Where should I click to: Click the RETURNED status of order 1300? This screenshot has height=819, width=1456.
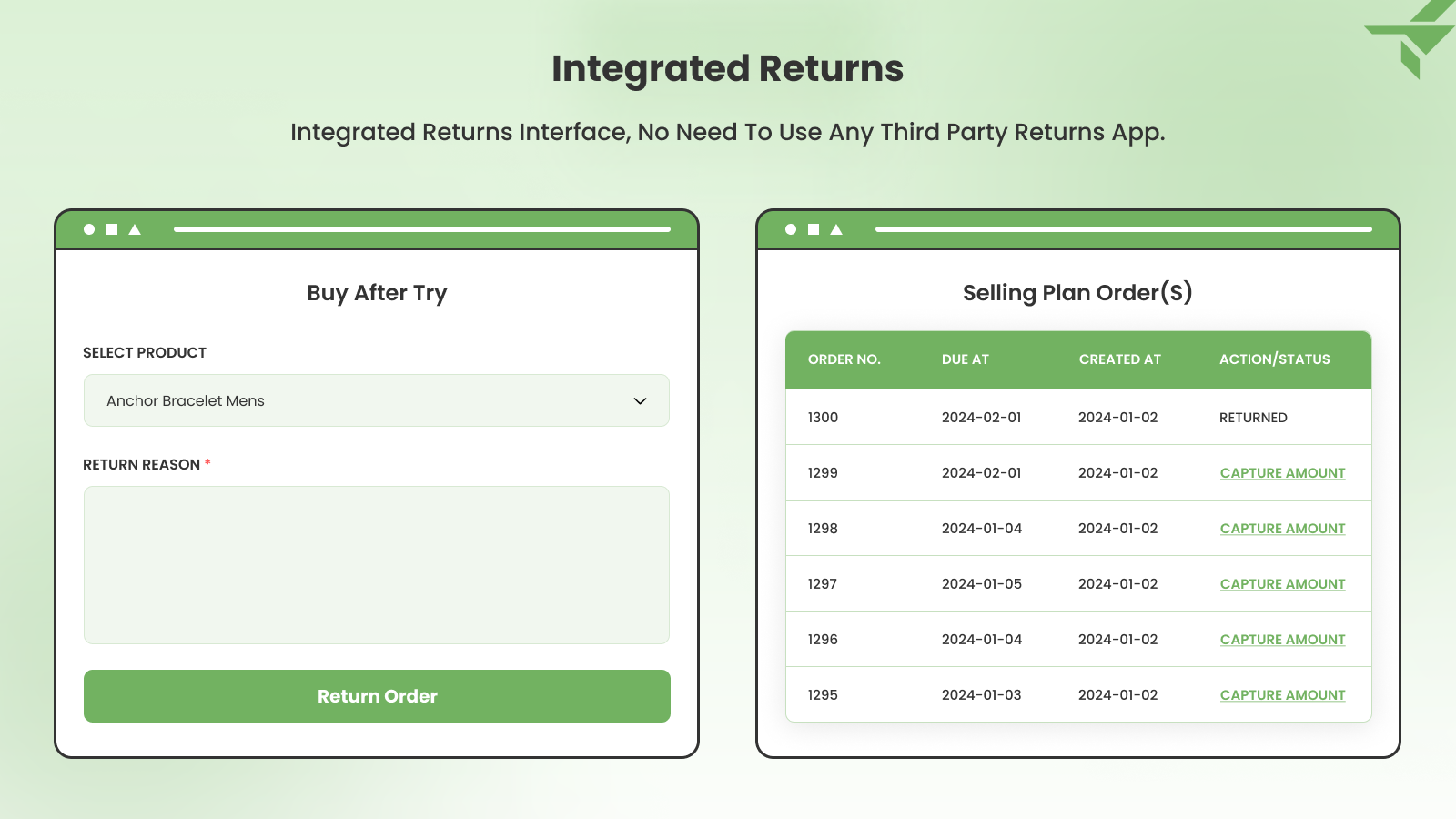[1253, 417]
